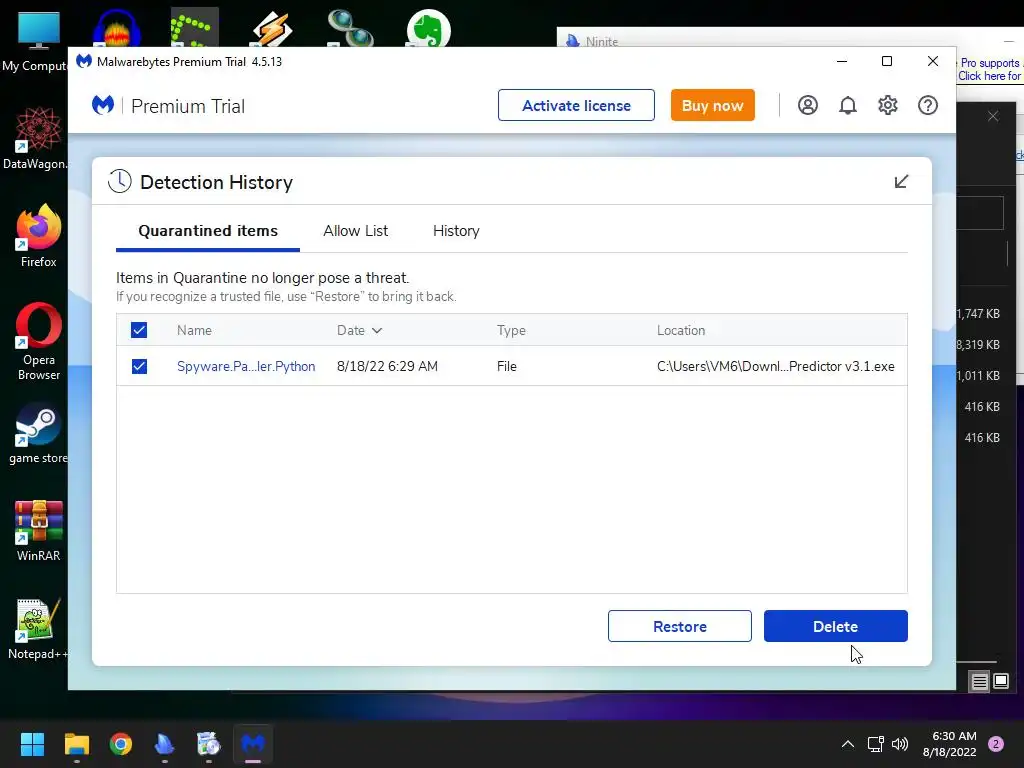Launch Opera Browser desktop shortcut
The image size is (1024, 768).
39,342
